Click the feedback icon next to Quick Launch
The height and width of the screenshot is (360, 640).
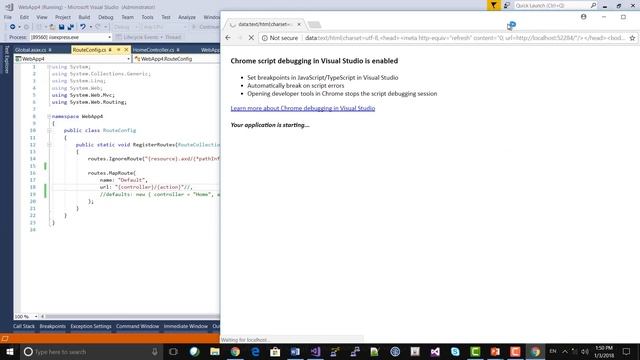pos(507,5)
